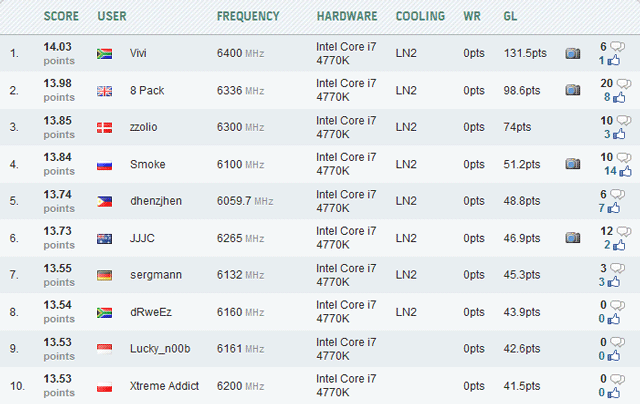Screen dimensions: 640x404
Task: Hit the thumbs-up icon for dRweEz
Action: click(618, 320)
